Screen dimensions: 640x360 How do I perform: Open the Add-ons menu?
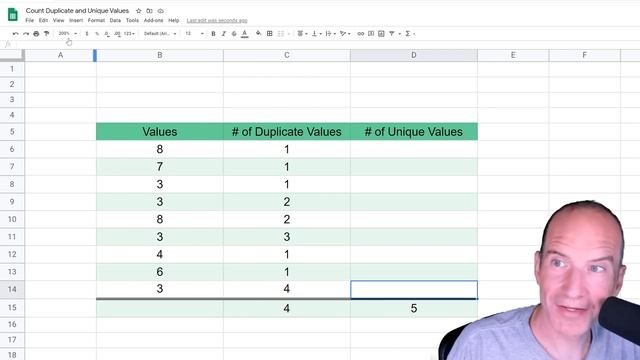coord(153,20)
